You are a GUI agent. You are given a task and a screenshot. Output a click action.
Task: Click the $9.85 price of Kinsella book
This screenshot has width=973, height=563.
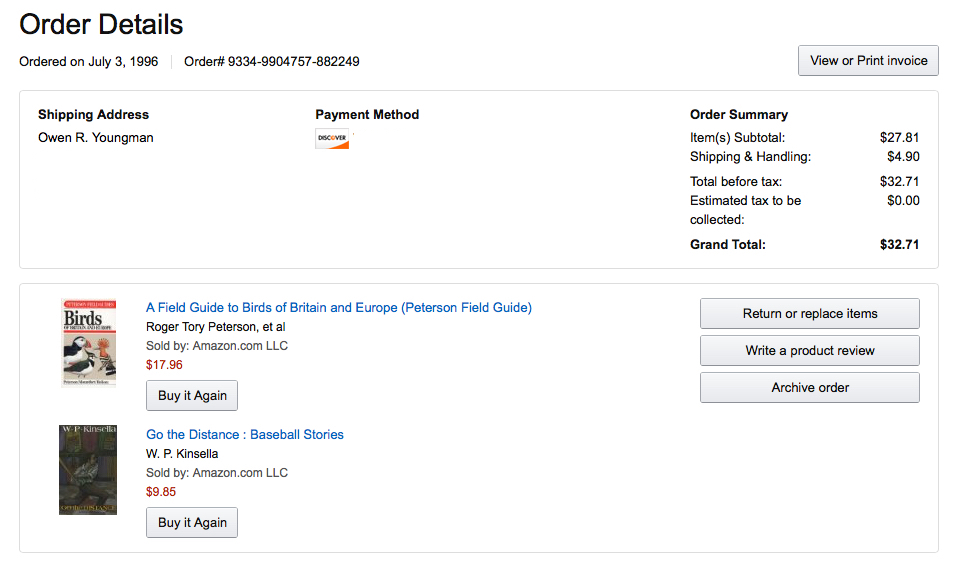(161, 492)
